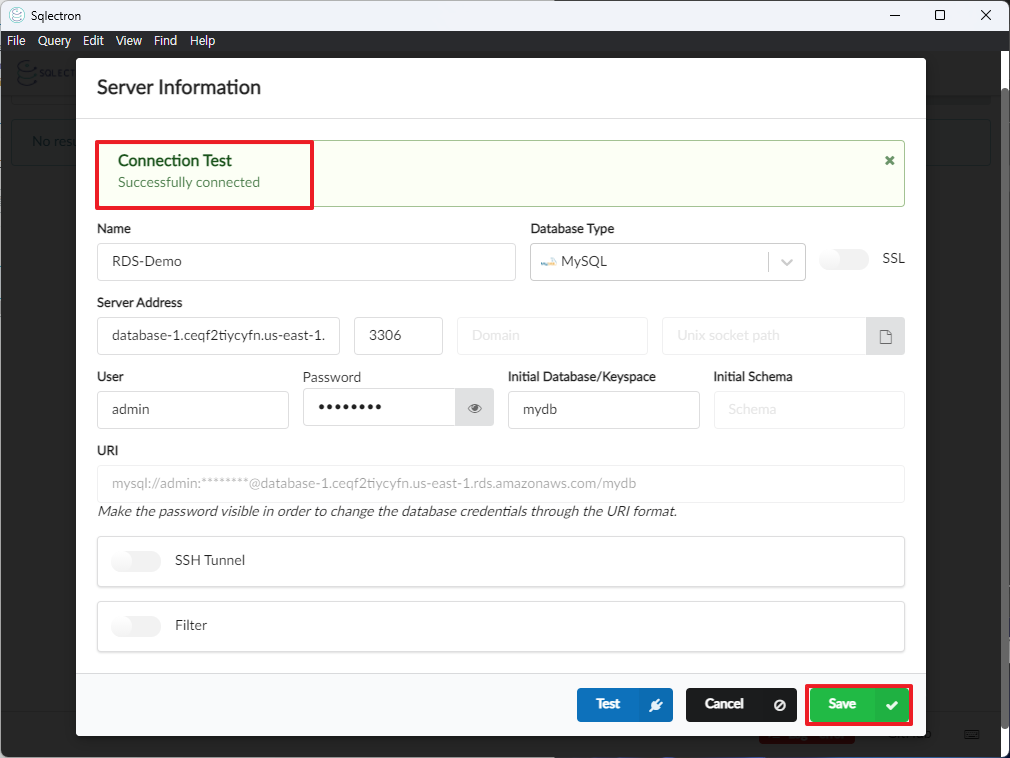
Task: Open the Find menu
Action: coord(166,41)
